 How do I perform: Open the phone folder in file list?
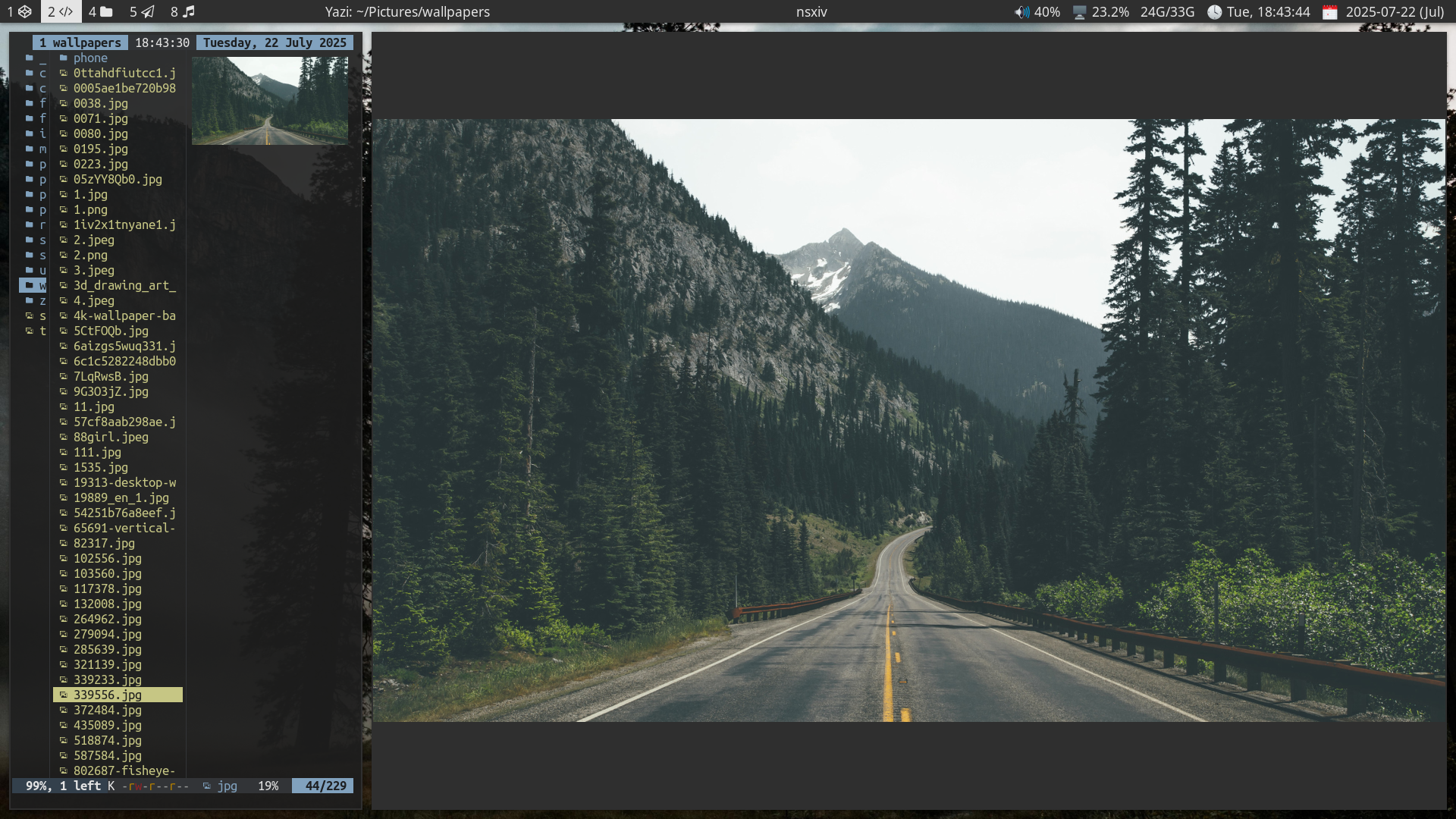89,58
